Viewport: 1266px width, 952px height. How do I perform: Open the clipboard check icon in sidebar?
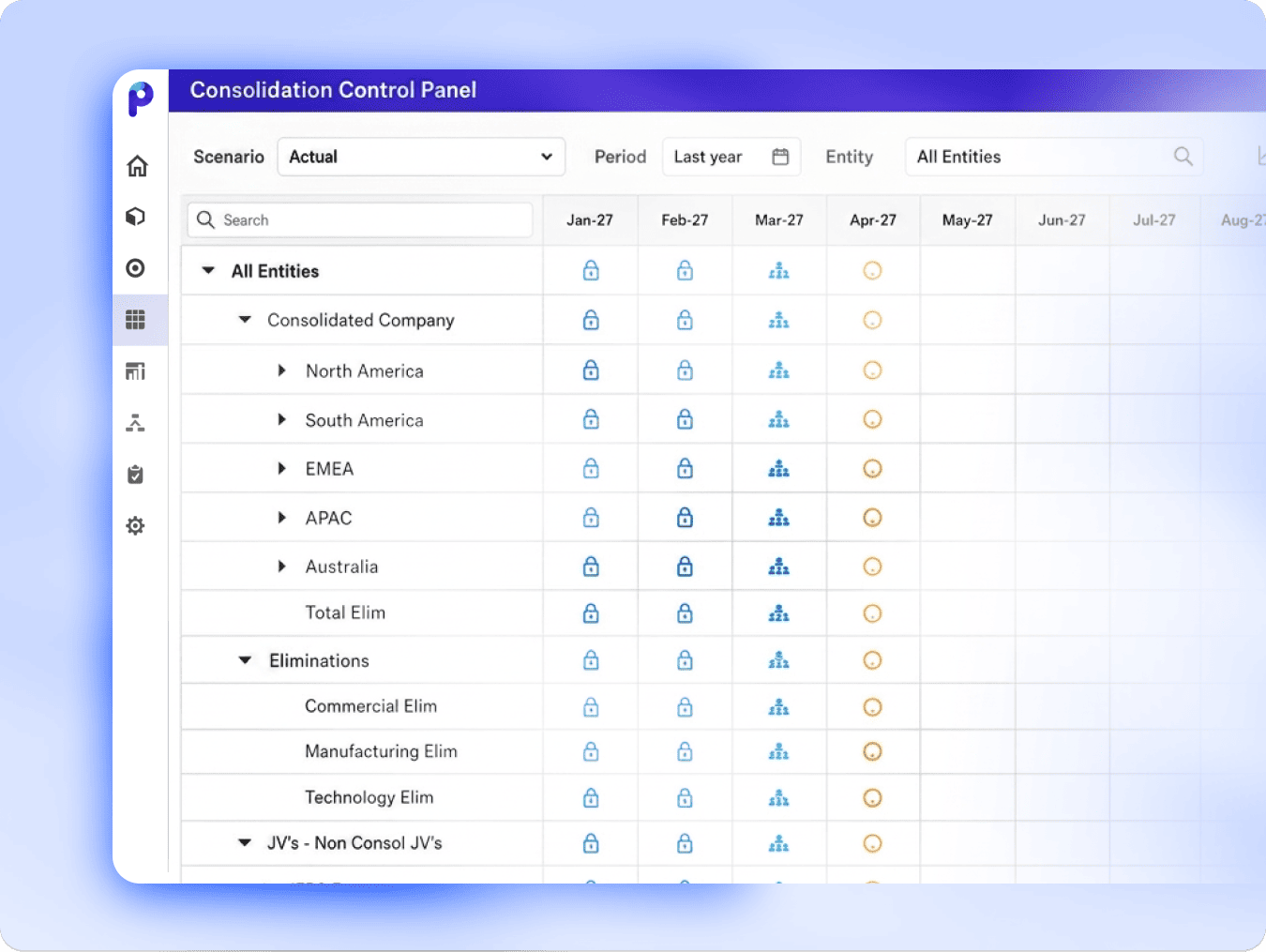point(136,475)
